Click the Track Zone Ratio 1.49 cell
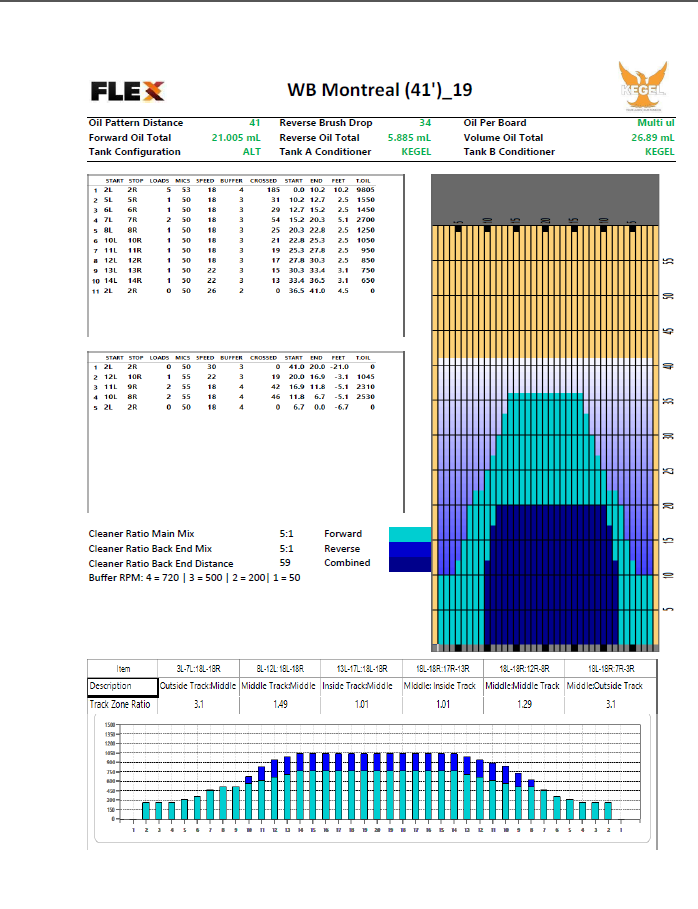698x909 pixels. coord(279,704)
